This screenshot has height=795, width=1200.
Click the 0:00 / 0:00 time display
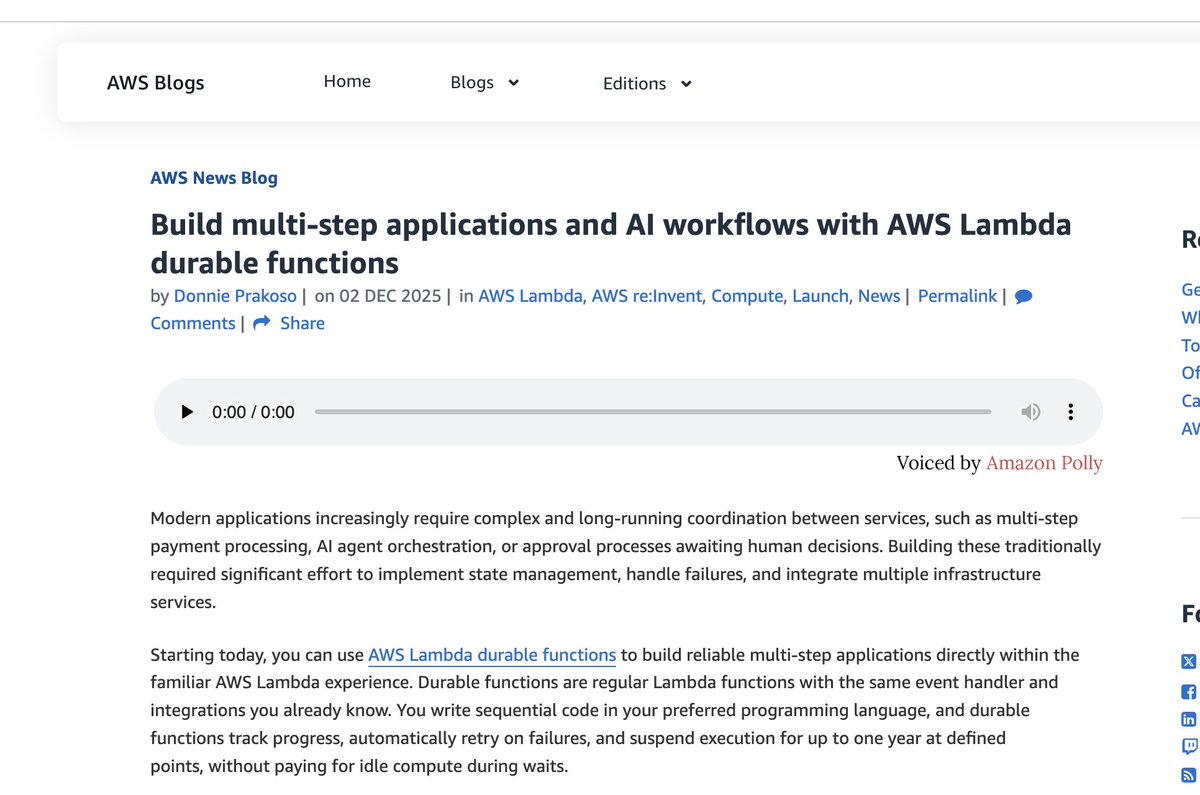(x=253, y=412)
